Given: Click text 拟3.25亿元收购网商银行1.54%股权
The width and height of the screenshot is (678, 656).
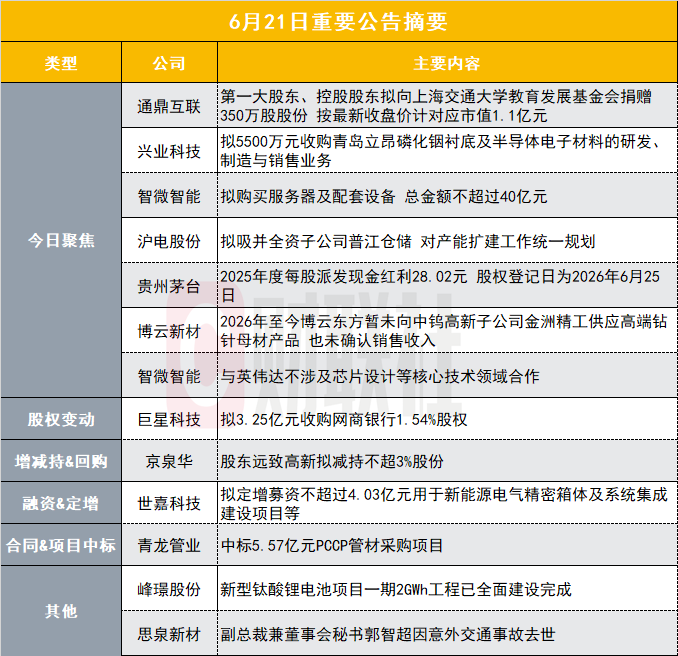Looking at the screenshot, I should click(x=344, y=419).
